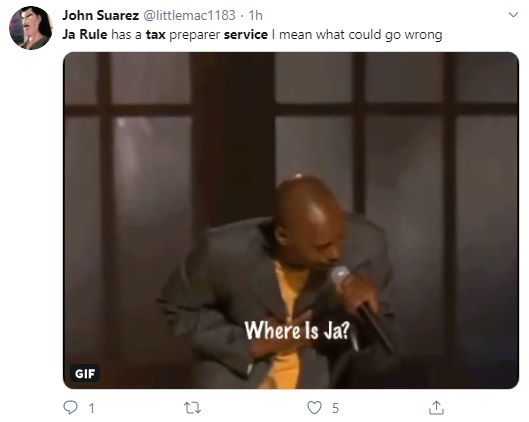Click the bold 'Ja Rule' text
Image resolution: width=529 pixels, height=422 pixels.
tap(85, 34)
